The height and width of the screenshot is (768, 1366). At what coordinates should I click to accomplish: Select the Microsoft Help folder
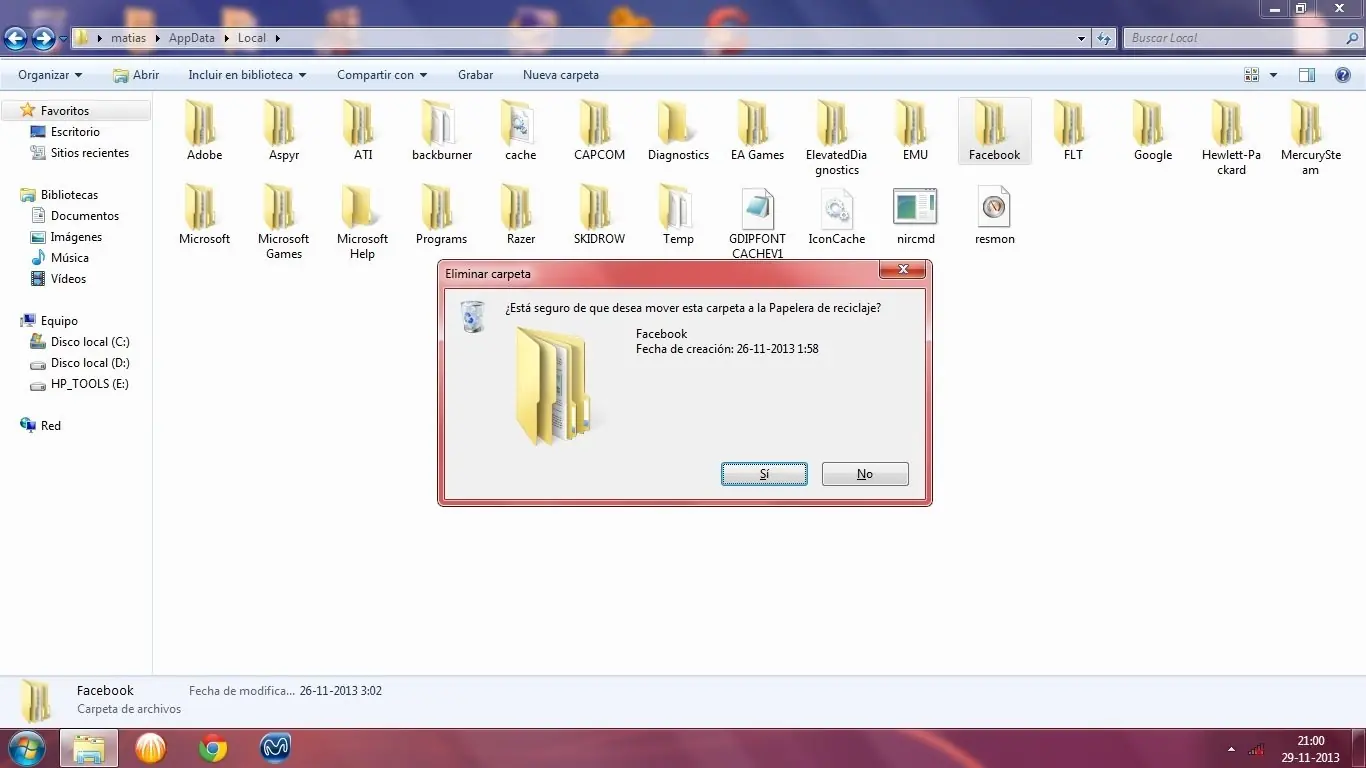click(363, 222)
